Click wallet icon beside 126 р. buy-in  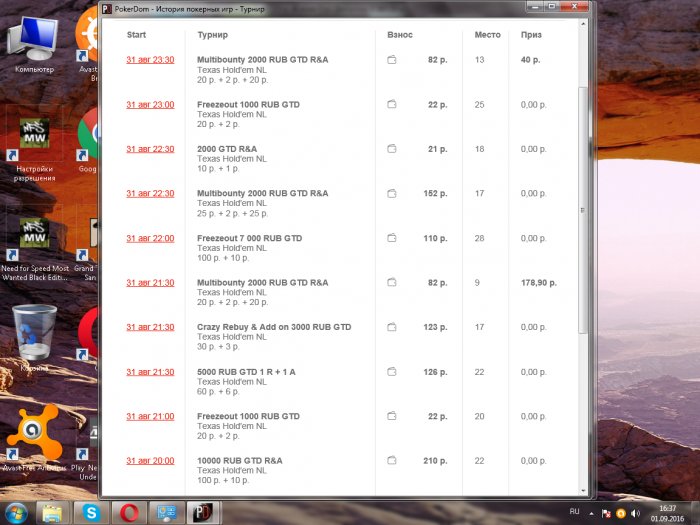point(392,371)
